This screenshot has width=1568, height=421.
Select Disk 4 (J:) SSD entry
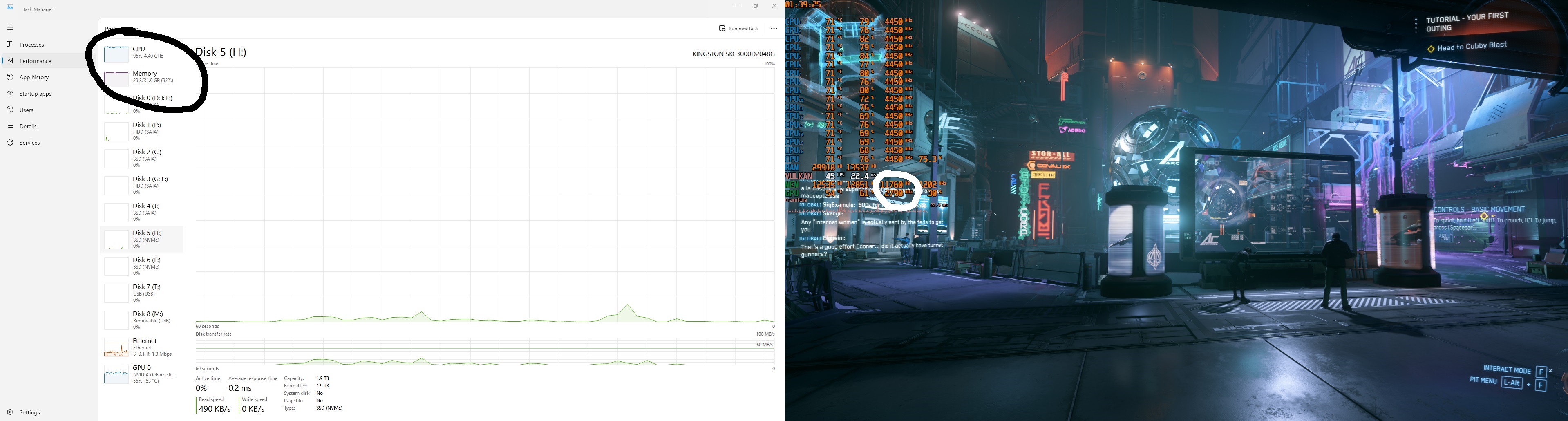[x=142, y=213]
